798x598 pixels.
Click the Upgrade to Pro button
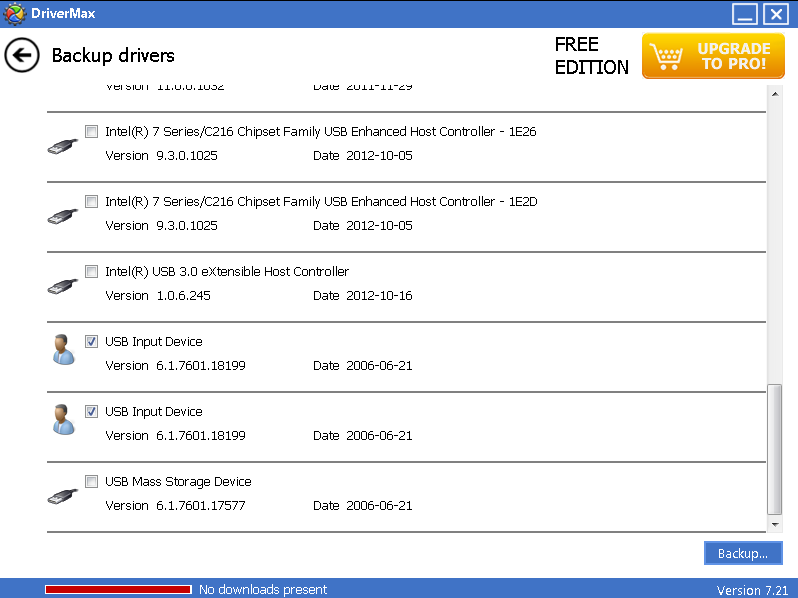coord(713,56)
